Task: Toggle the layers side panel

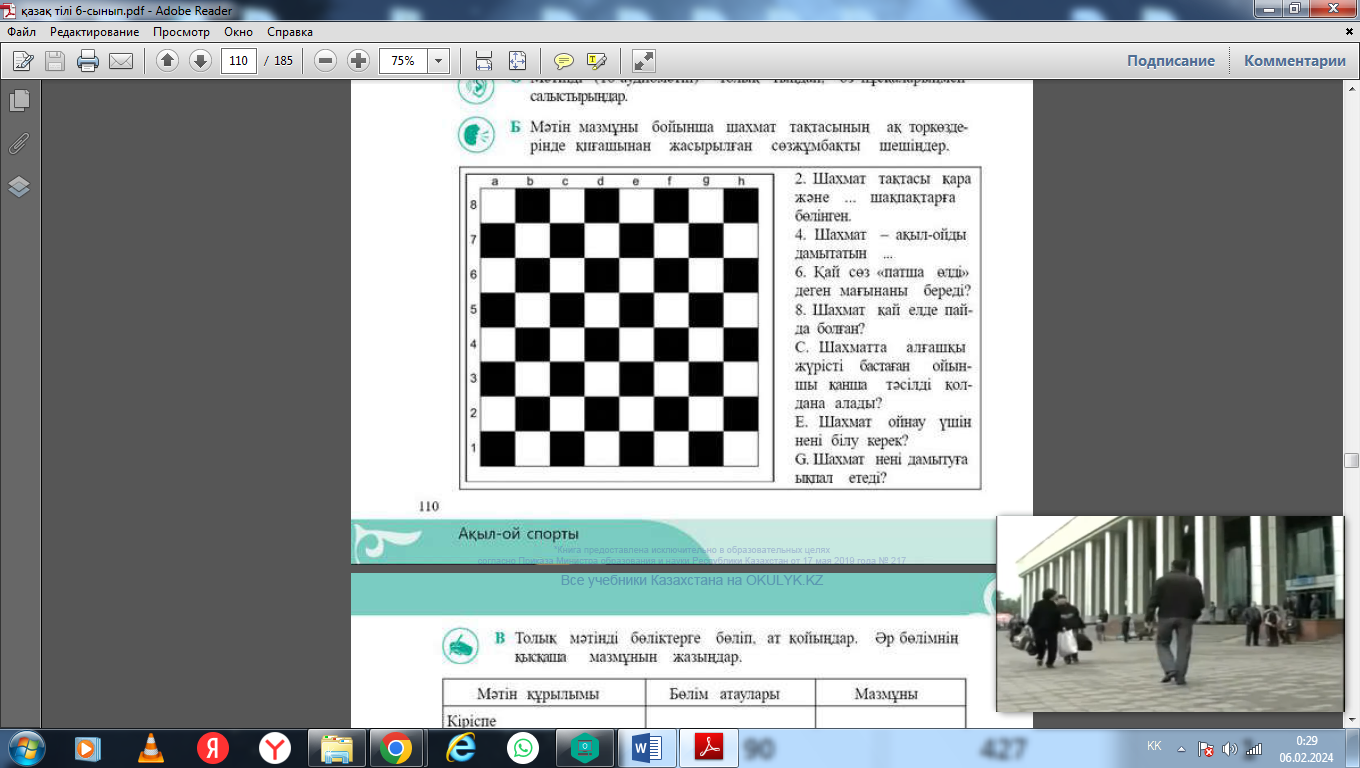Action: (19, 187)
